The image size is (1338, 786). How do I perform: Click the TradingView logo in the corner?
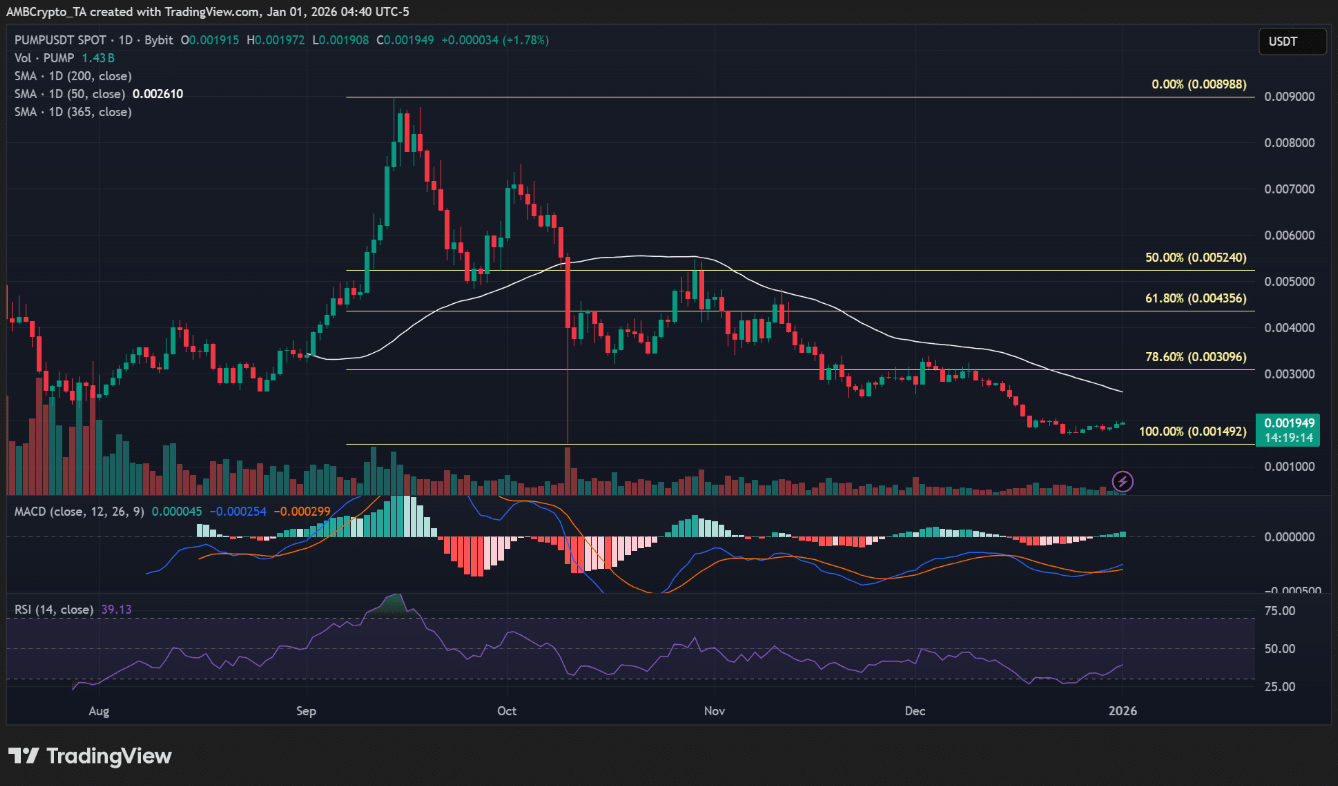pos(90,756)
